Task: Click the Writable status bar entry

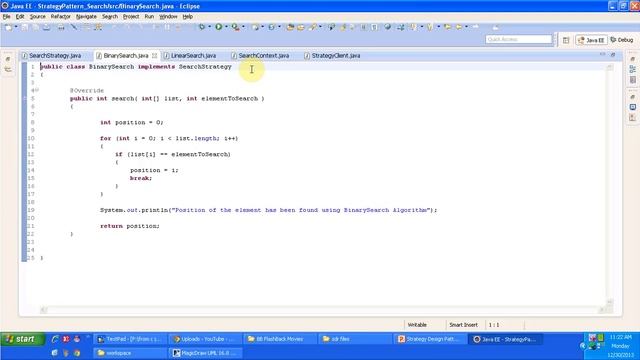Action: tap(417, 325)
